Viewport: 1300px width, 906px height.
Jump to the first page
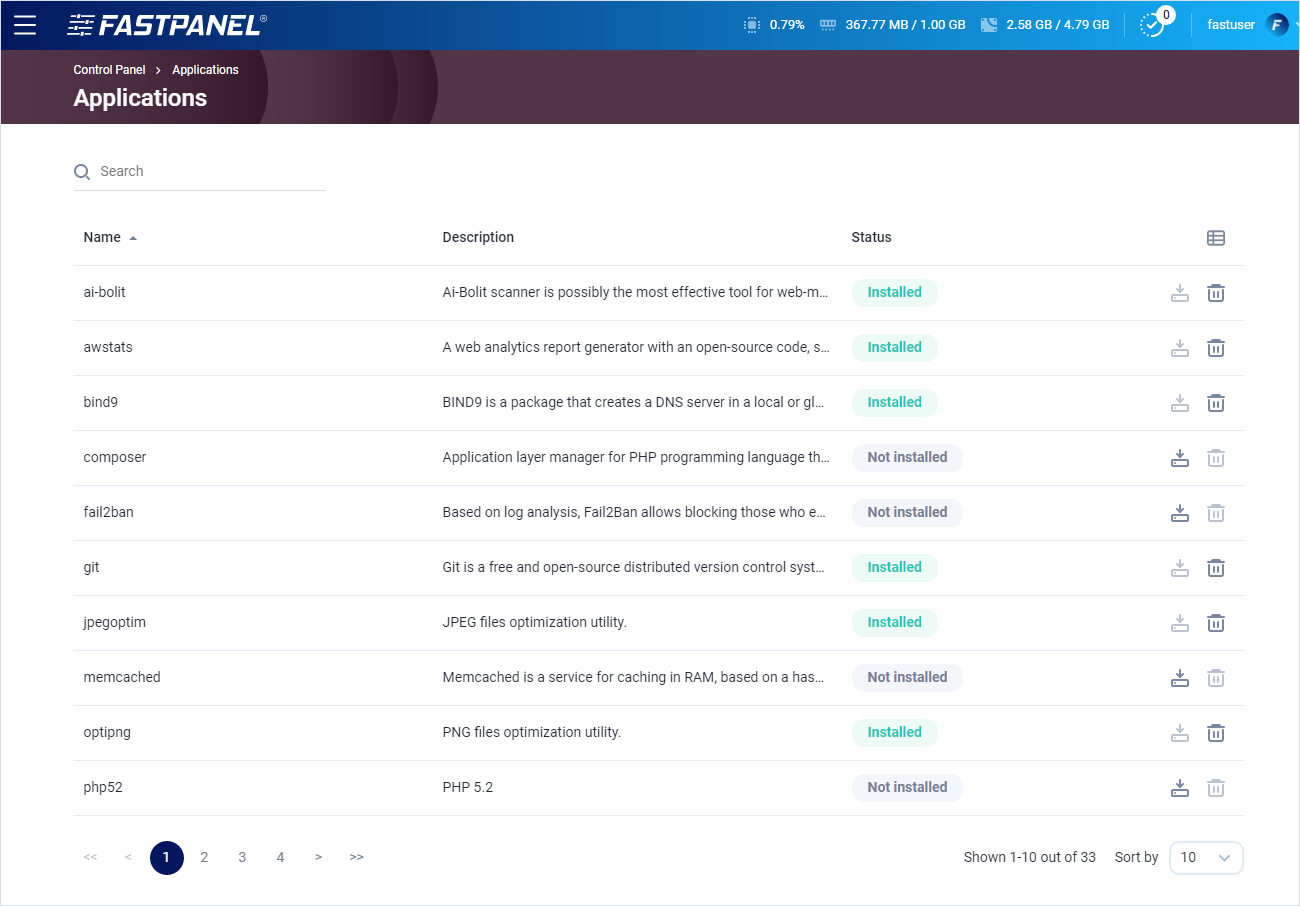tap(90, 857)
